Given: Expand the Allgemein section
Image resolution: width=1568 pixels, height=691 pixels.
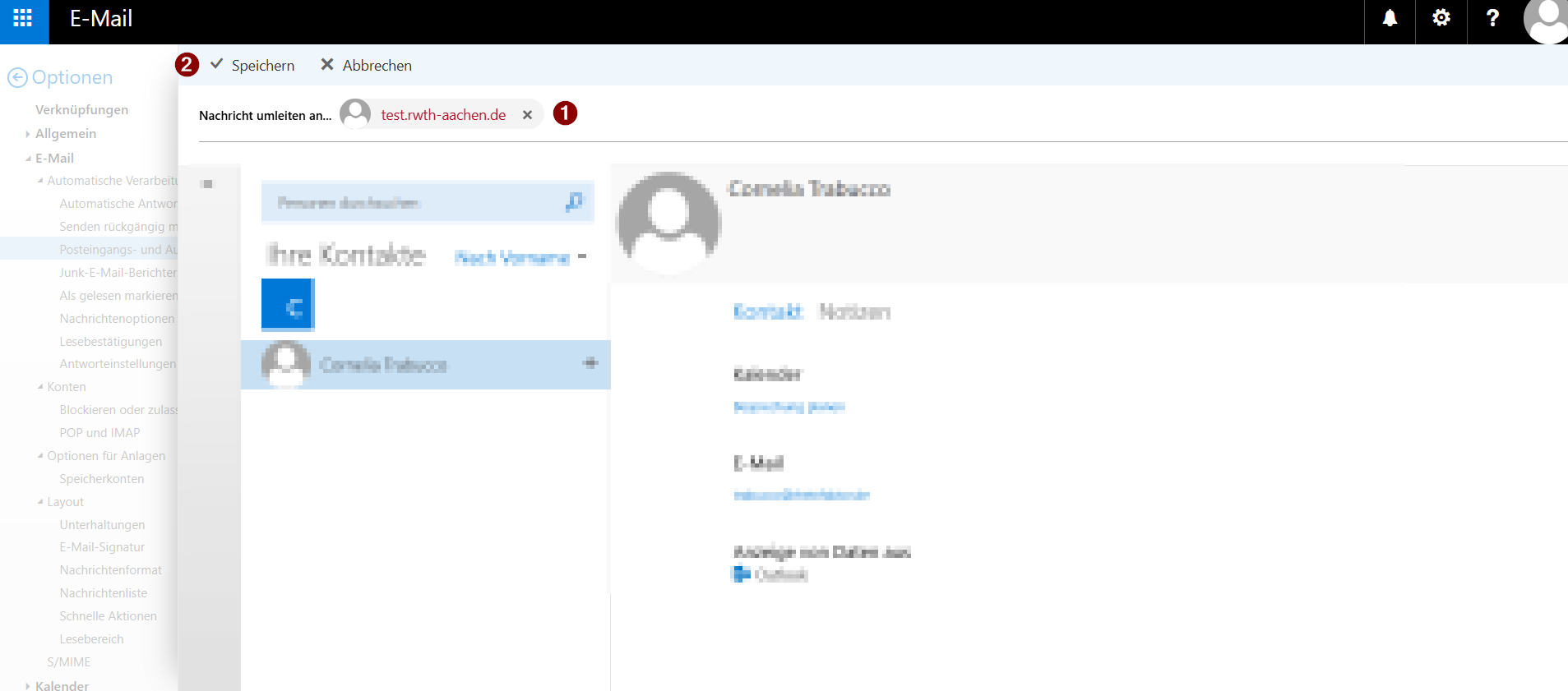Looking at the screenshot, I should click(x=28, y=134).
